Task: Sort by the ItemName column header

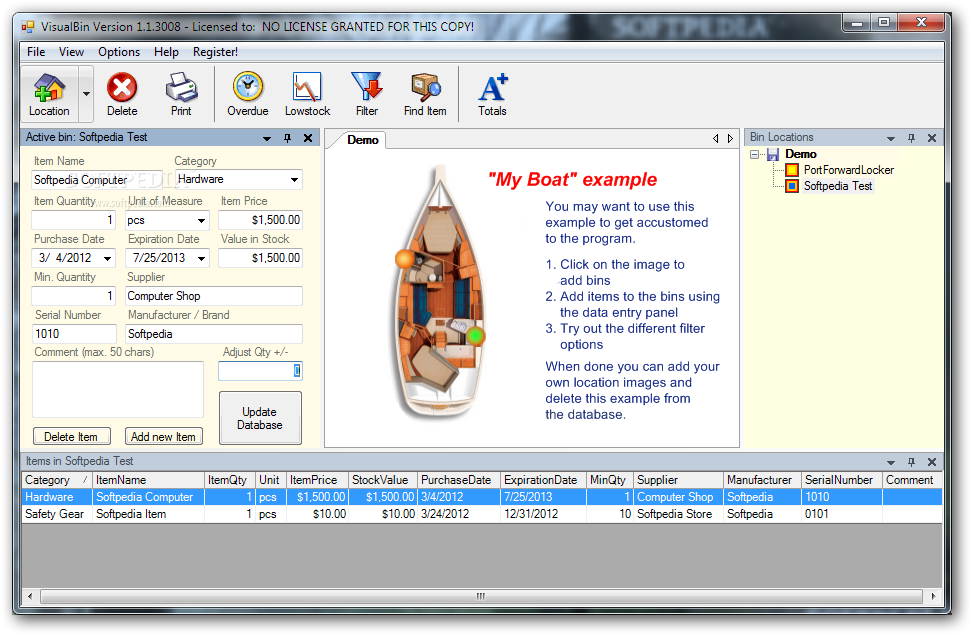Action: [148, 480]
